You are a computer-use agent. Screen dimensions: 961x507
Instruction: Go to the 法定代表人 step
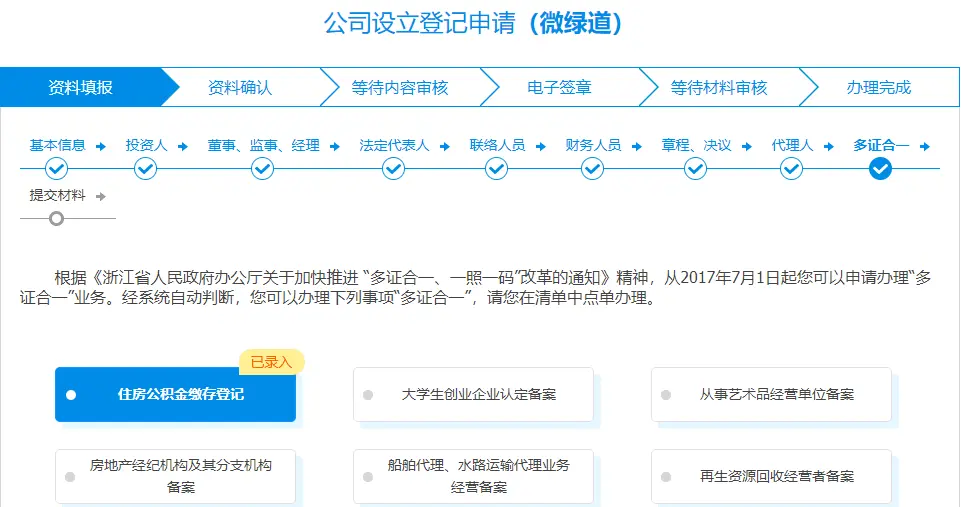click(394, 145)
